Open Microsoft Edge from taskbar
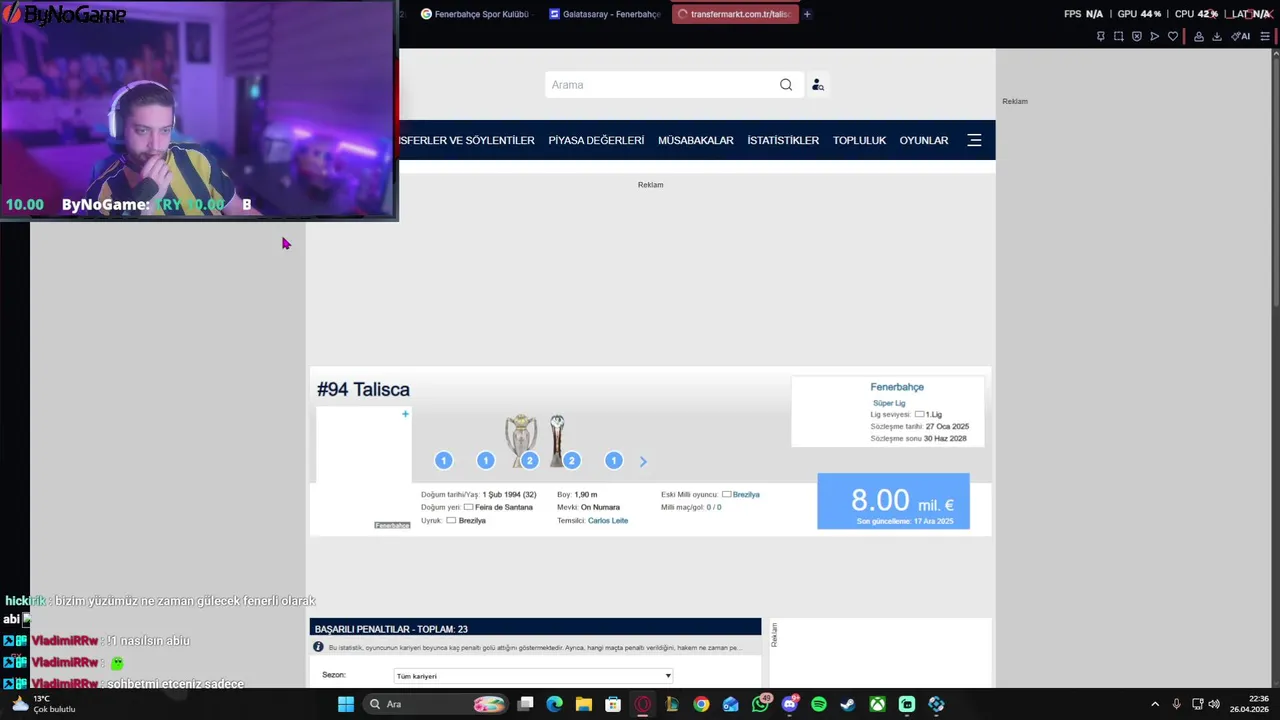The image size is (1280, 720). coord(554,704)
